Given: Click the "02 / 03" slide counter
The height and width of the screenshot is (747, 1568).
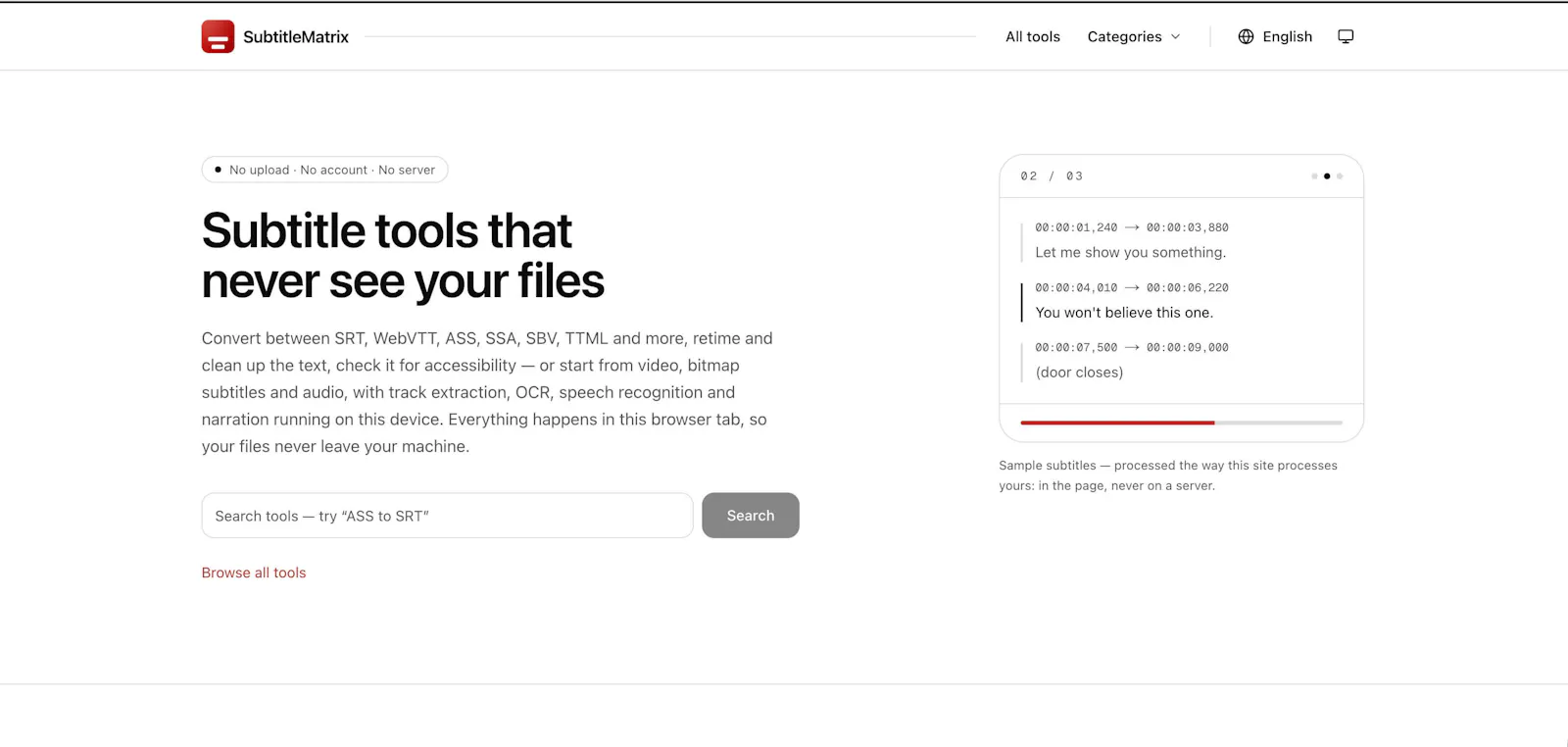Looking at the screenshot, I should click(x=1052, y=176).
